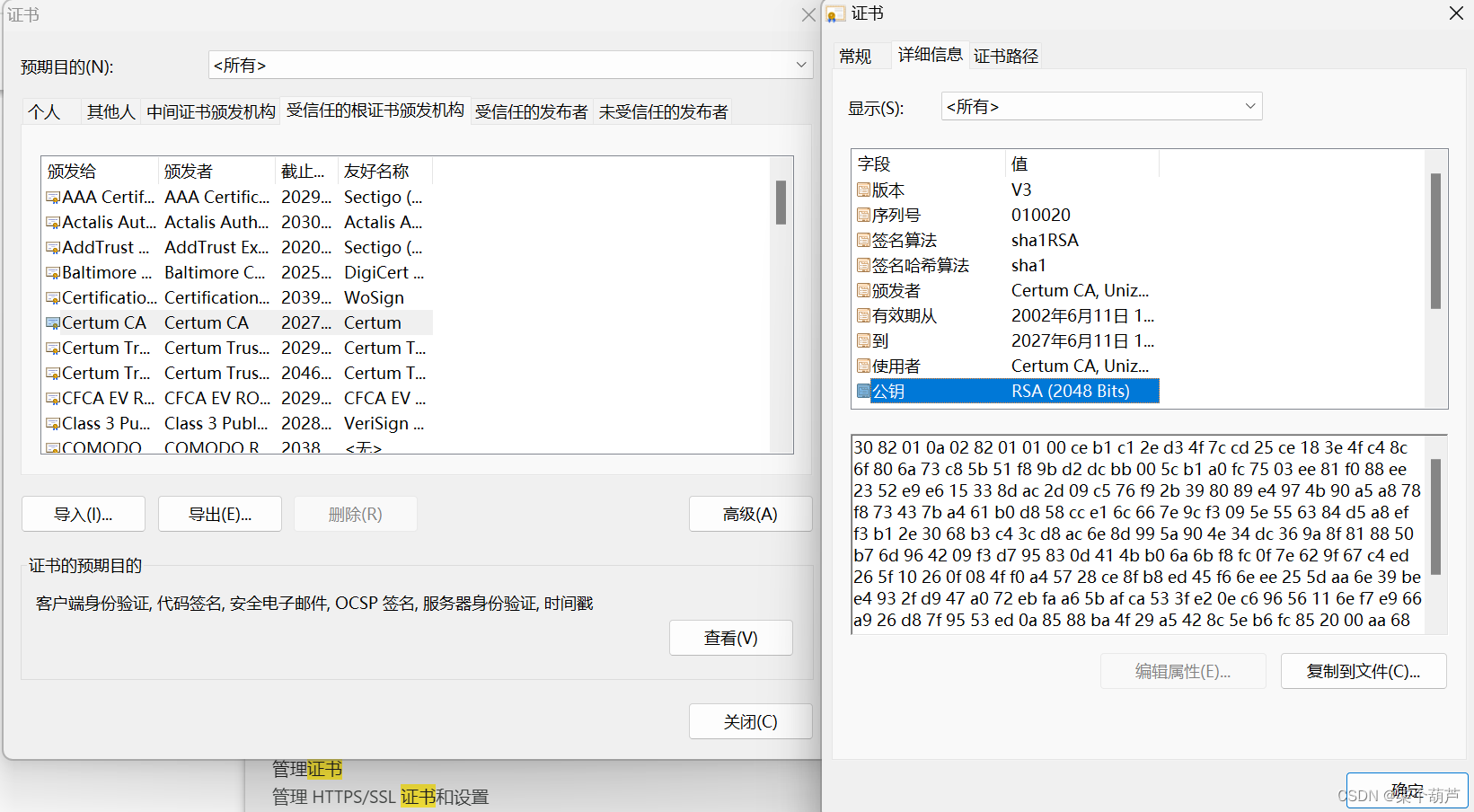Click the 导入(I)... button
Viewport: 1474px width, 812px height.
[84, 514]
